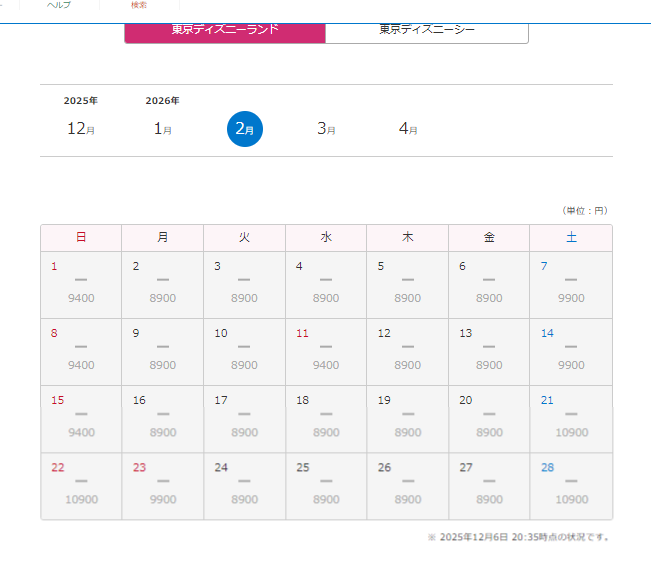Click the 土 Saturday column header
Viewport: 651px width, 567px height.
click(571, 237)
